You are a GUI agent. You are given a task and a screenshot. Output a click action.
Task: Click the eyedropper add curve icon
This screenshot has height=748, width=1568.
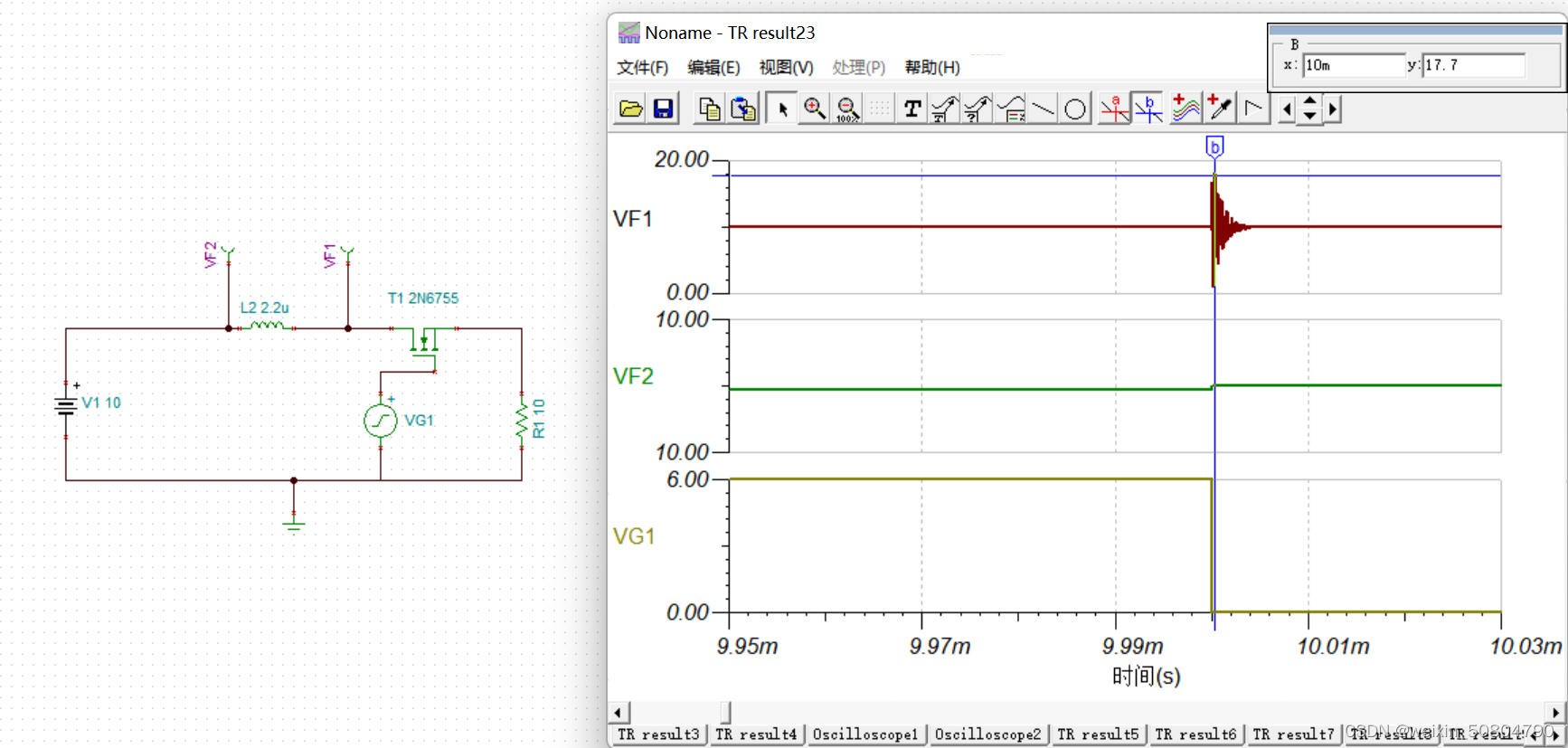(x=1219, y=109)
